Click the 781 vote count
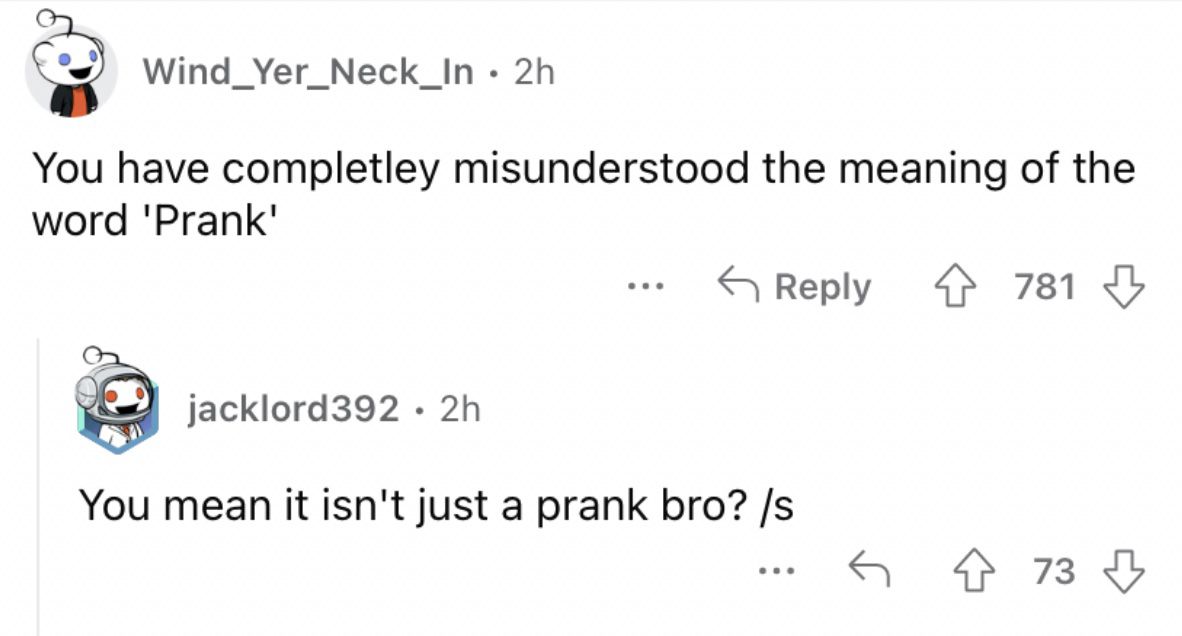 click(1044, 287)
